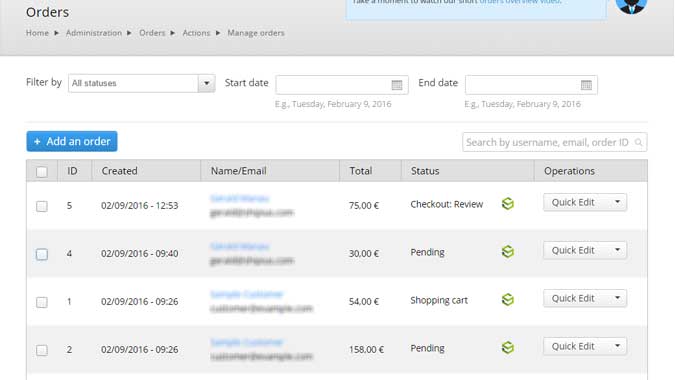The width and height of the screenshot is (675, 380).
Task: Expand Quick Edit arrow for order 4
Action: 617,250
